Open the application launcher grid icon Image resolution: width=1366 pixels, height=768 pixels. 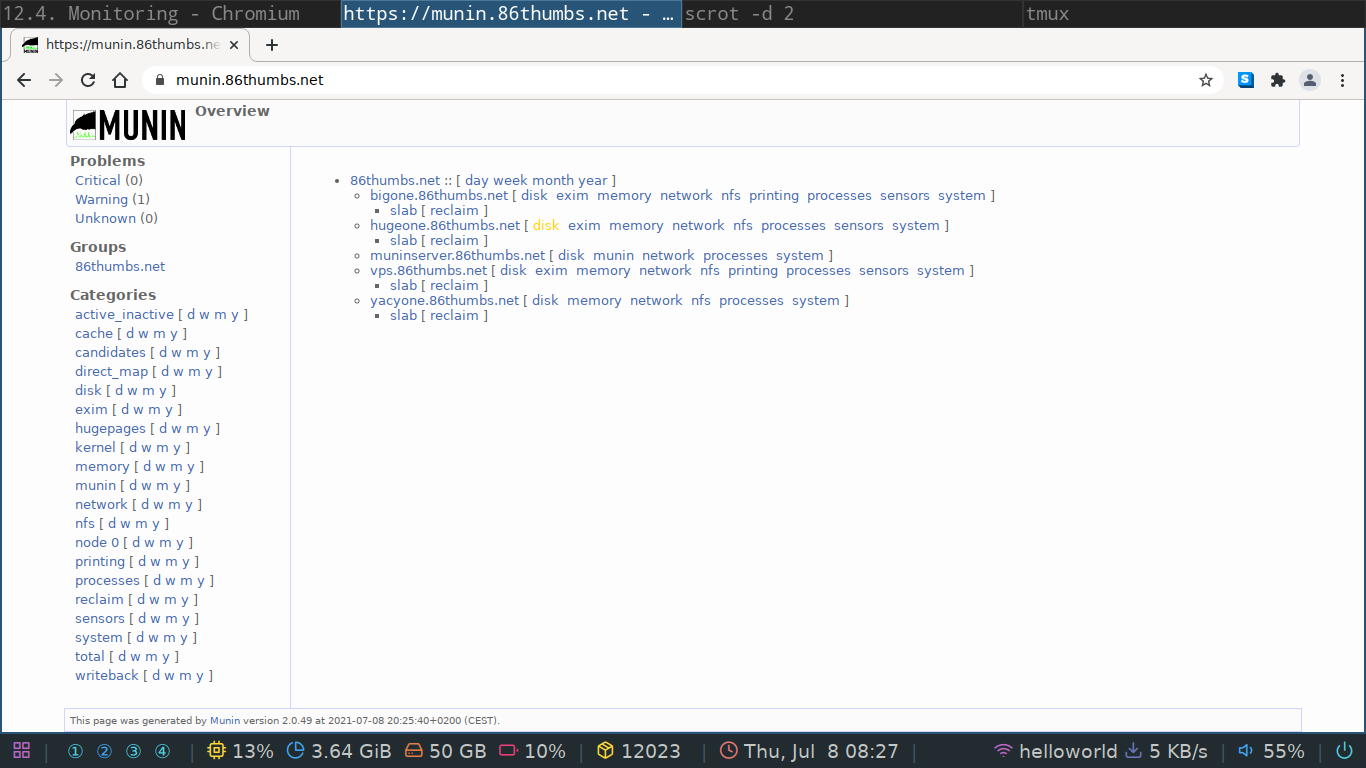(21, 751)
